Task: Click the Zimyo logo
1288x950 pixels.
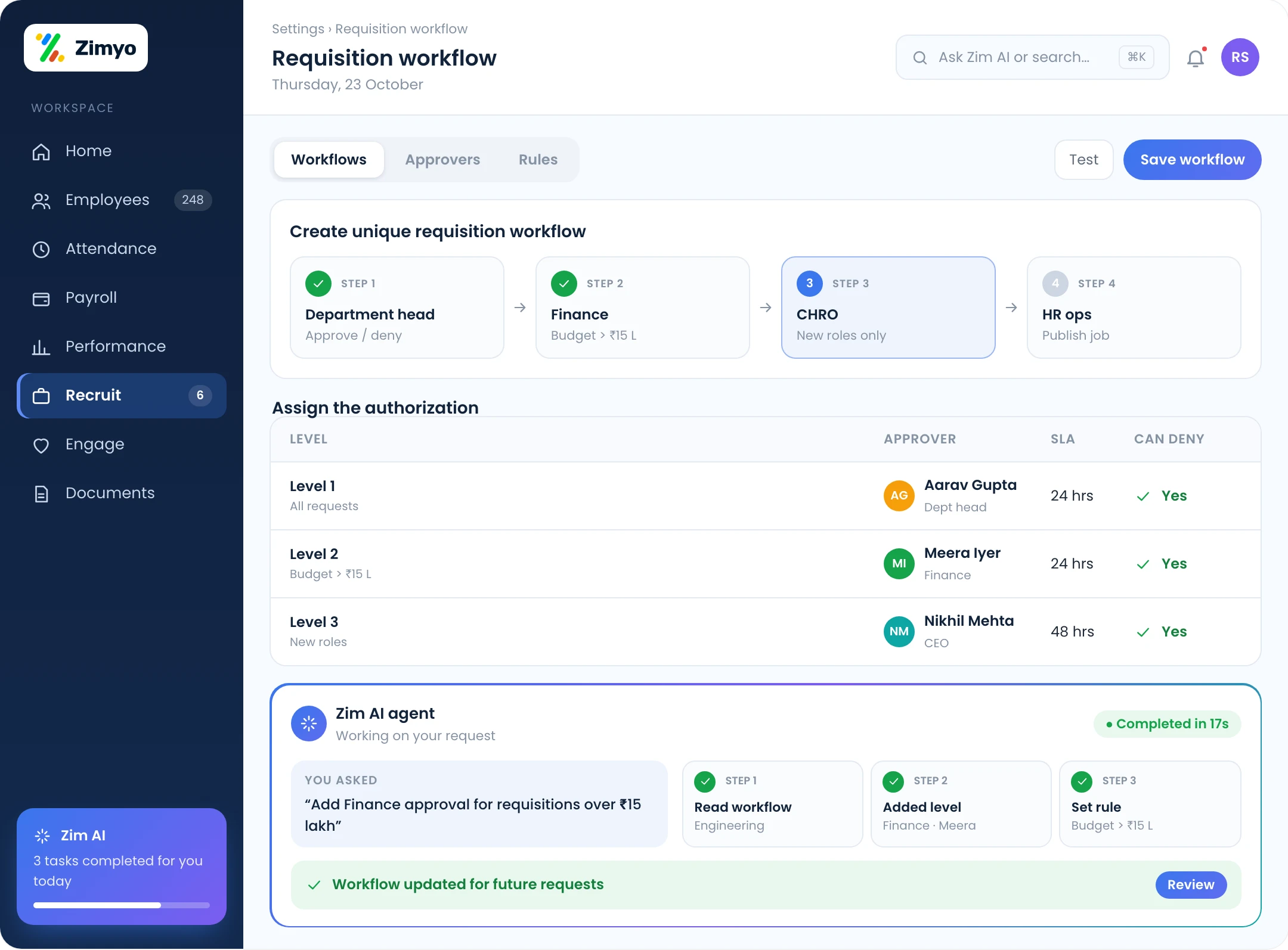Action: click(x=86, y=48)
